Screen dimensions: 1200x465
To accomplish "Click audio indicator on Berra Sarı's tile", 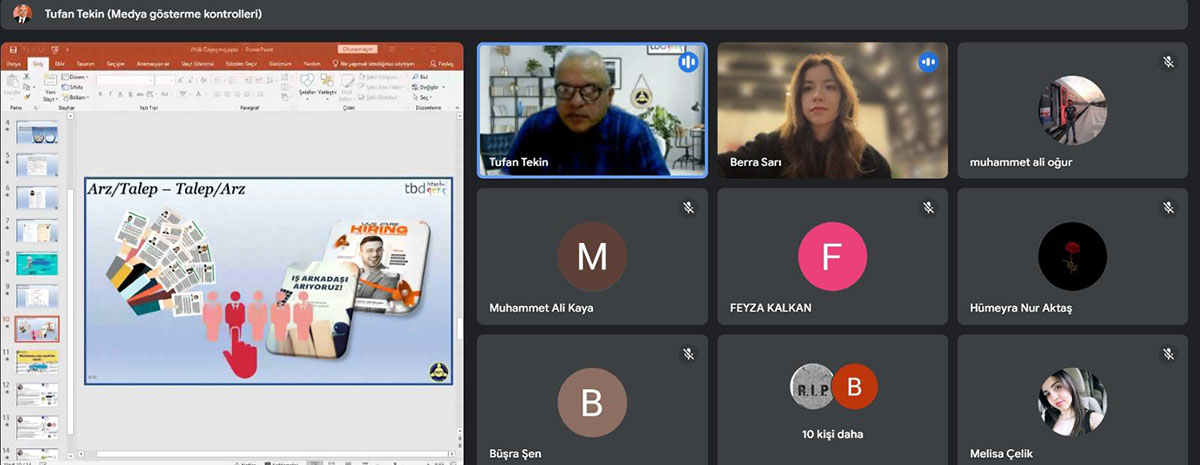I will pos(928,62).
